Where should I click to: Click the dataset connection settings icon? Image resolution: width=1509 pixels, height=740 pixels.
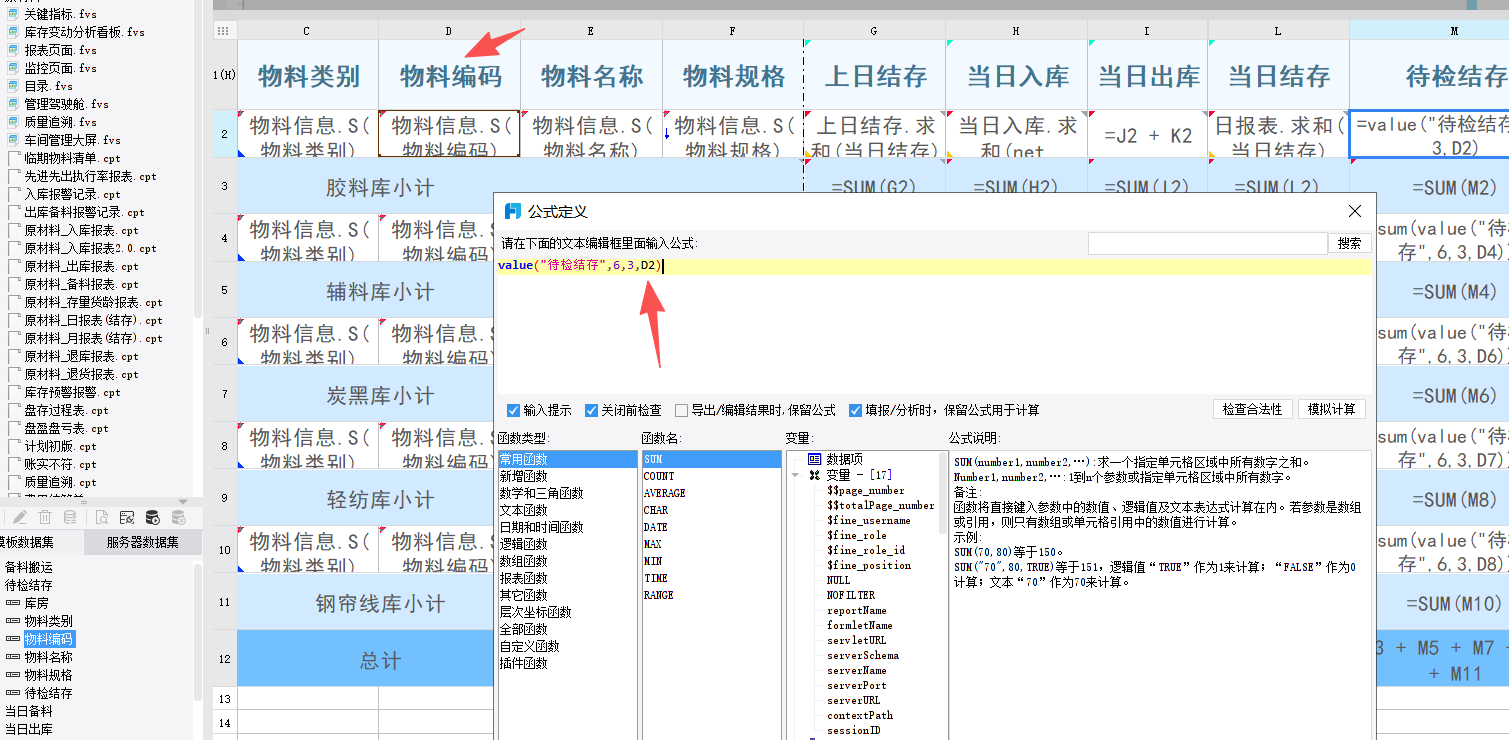(127, 517)
